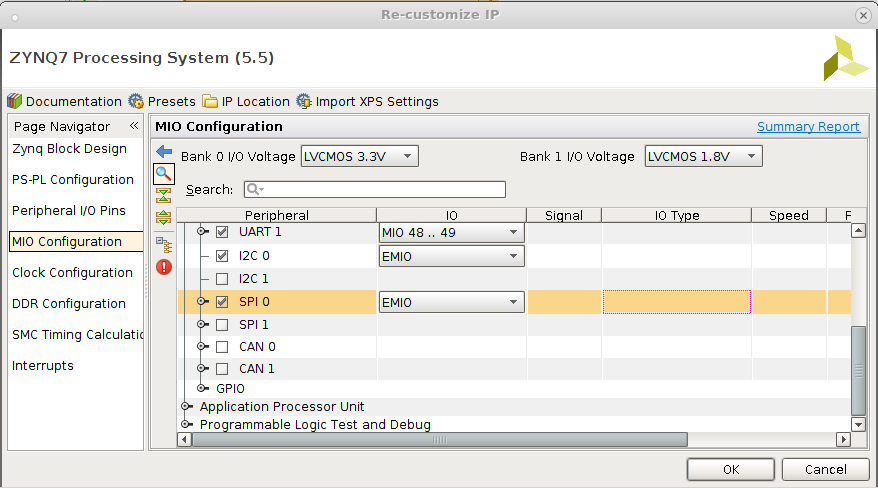Click the IO Type column header
This screenshot has height=488, width=878.
click(x=676, y=215)
